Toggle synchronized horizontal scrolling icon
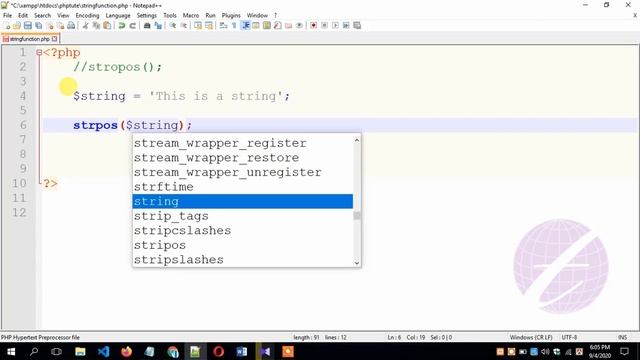The height and width of the screenshot is (360, 640). click(x=209, y=26)
